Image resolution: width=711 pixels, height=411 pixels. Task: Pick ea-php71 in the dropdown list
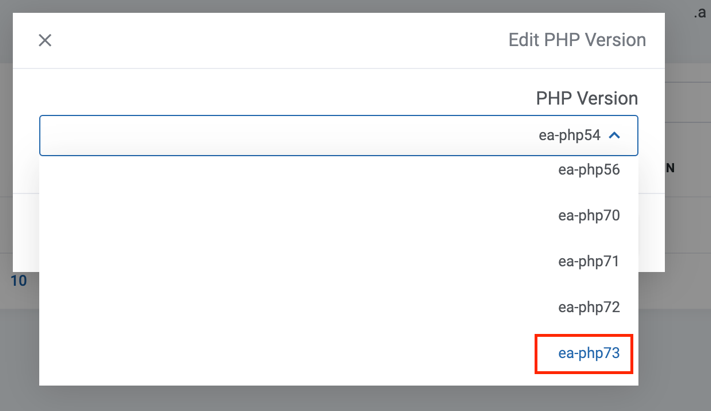(x=589, y=262)
